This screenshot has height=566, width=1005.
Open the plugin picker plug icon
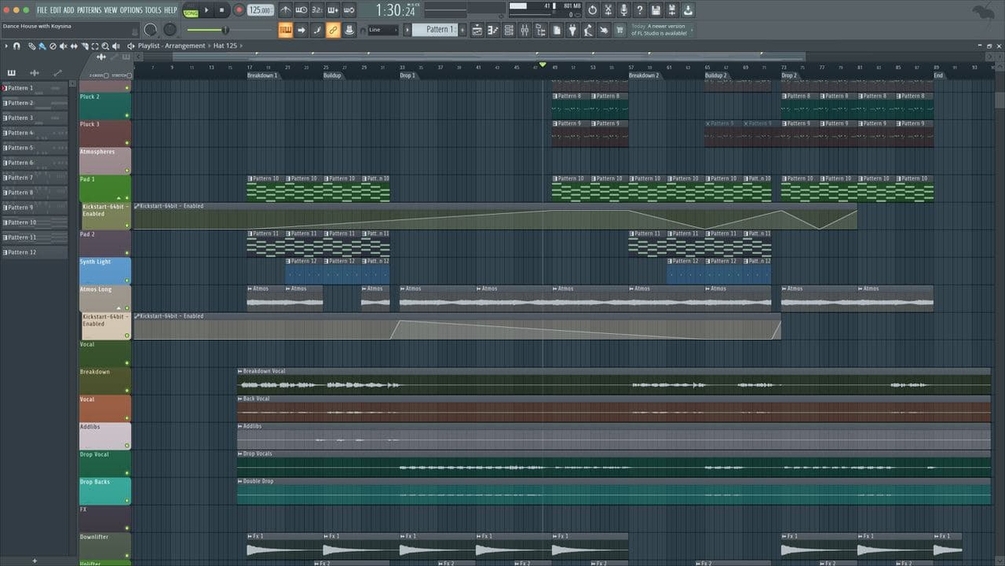click(x=572, y=30)
